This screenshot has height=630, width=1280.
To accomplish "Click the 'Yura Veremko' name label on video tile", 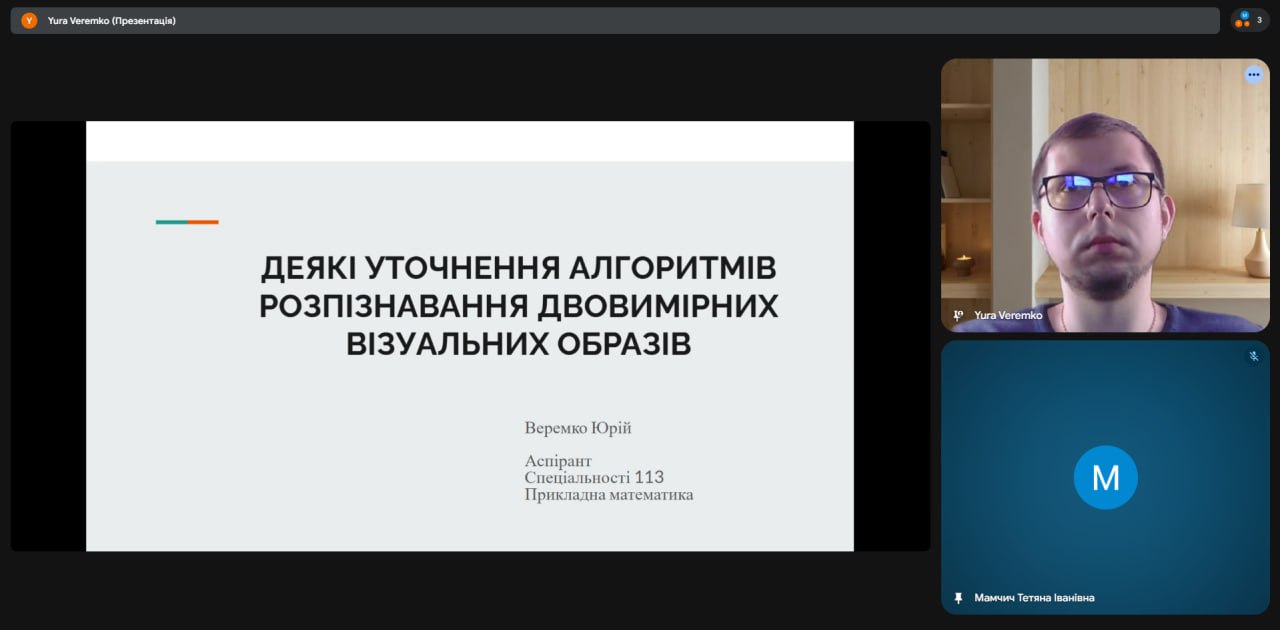I will pos(1008,315).
